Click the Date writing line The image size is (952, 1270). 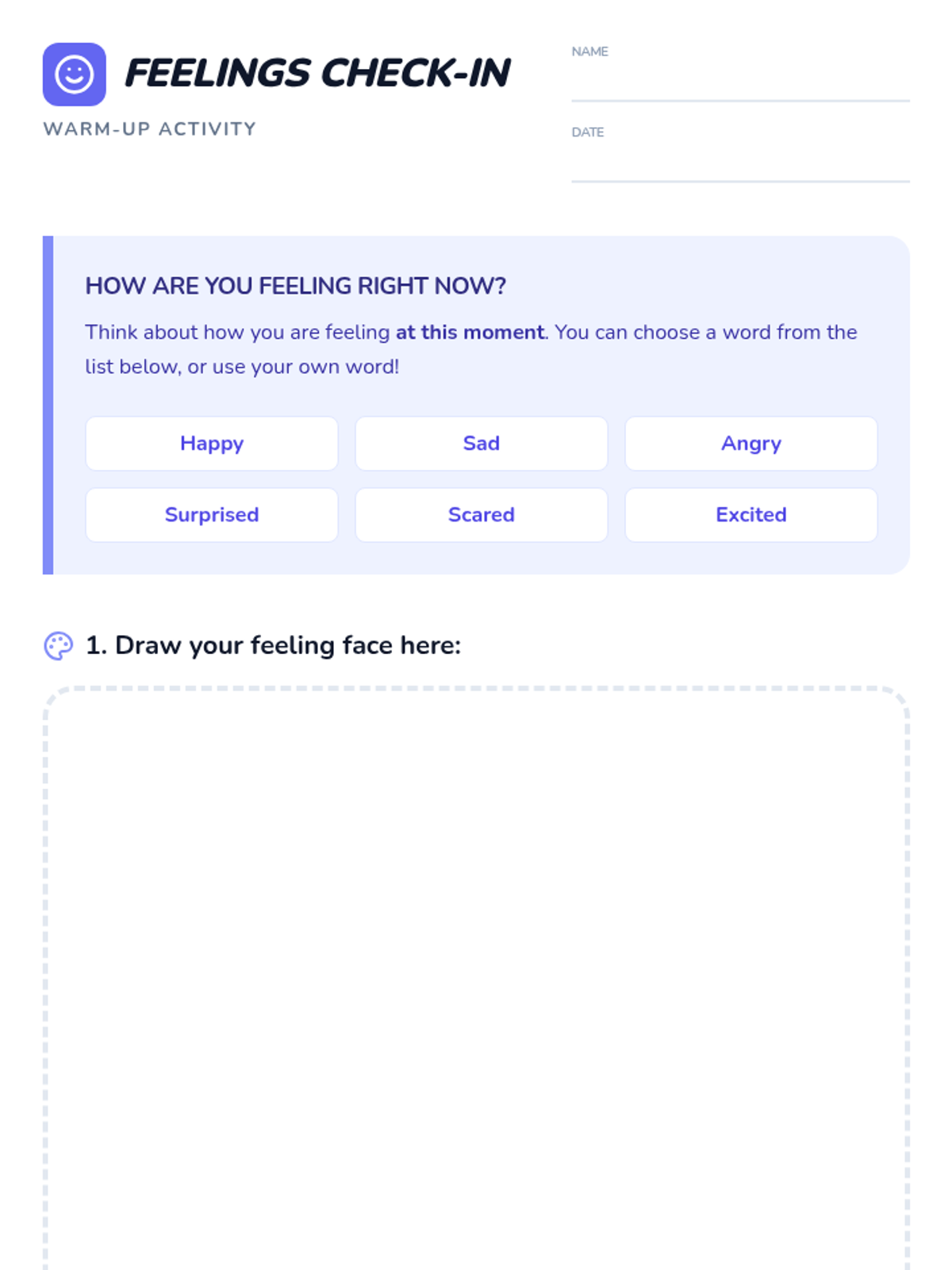click(x=740, y=167)
